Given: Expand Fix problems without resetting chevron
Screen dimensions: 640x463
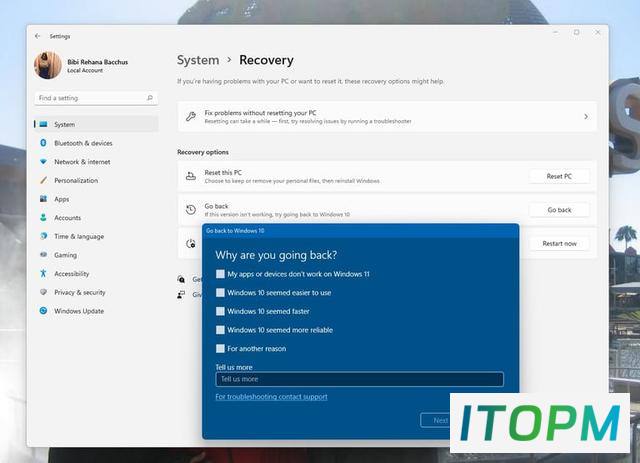Looking at the screenshot, I should [x=586, y=117].
